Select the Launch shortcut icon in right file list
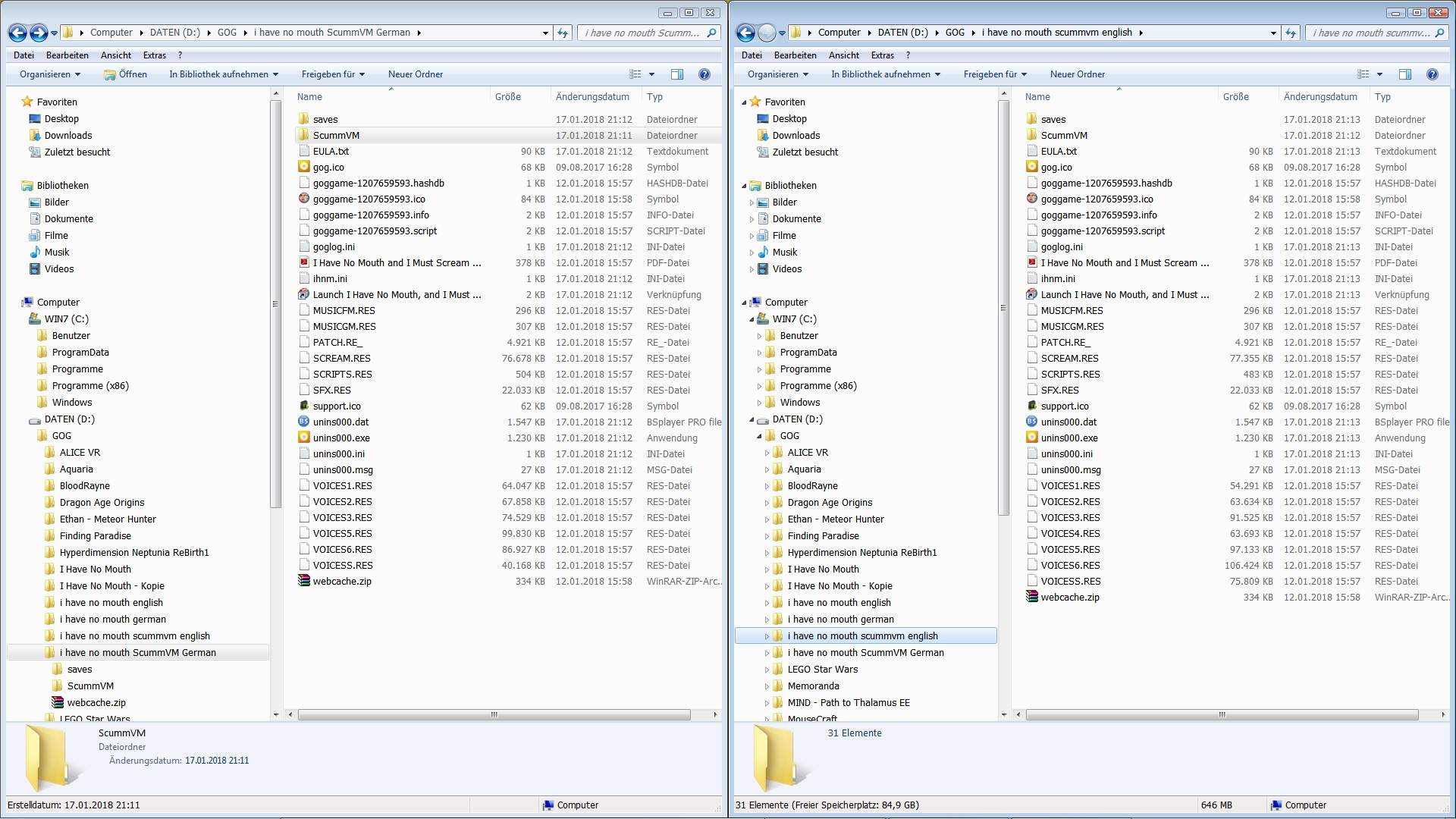Image resolution: width=1456 pixels, height=819 pixels. pos(1032,294)
